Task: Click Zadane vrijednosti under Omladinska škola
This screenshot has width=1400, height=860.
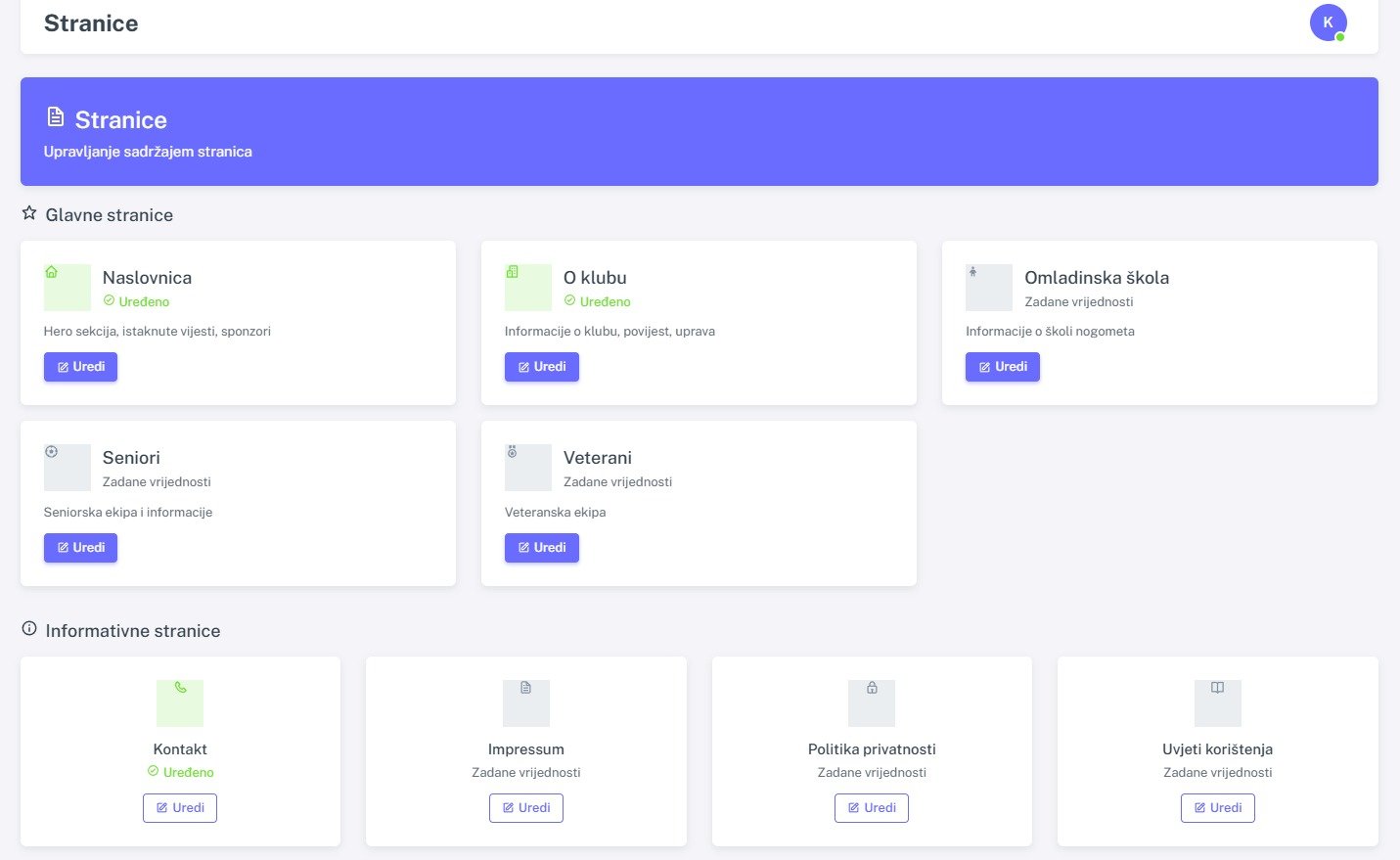Action: coord(1079,302)
